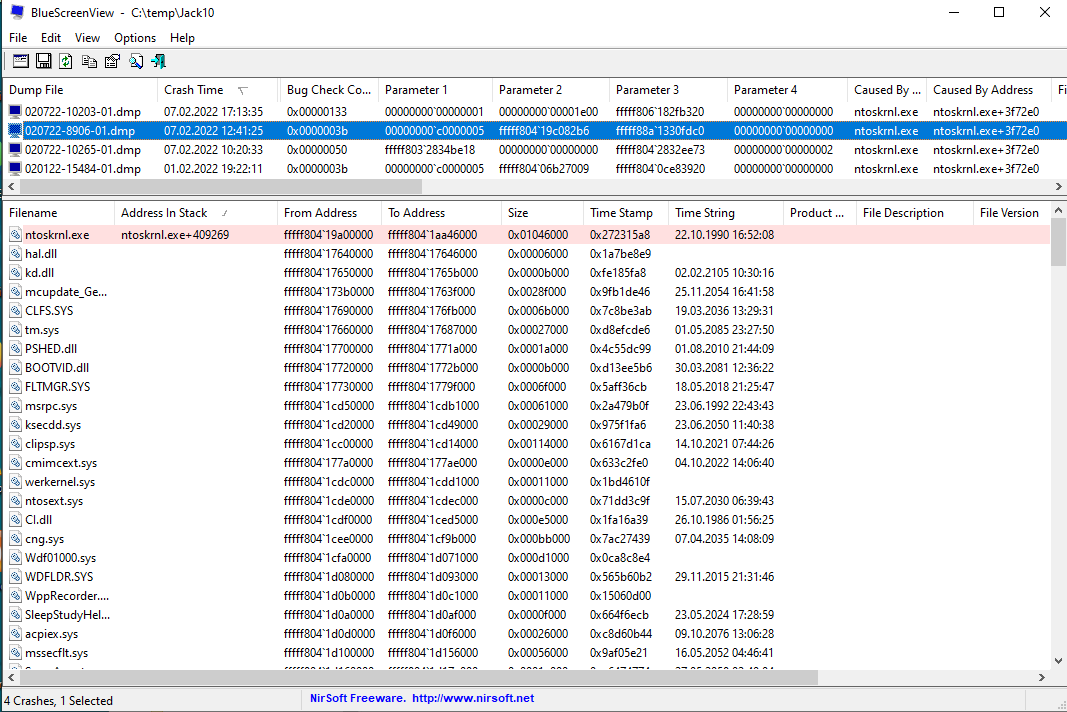This screenshot has width=1067, height=712.
Task: Select the Wdf01000.sys driver row
Action: pos(527,558)
